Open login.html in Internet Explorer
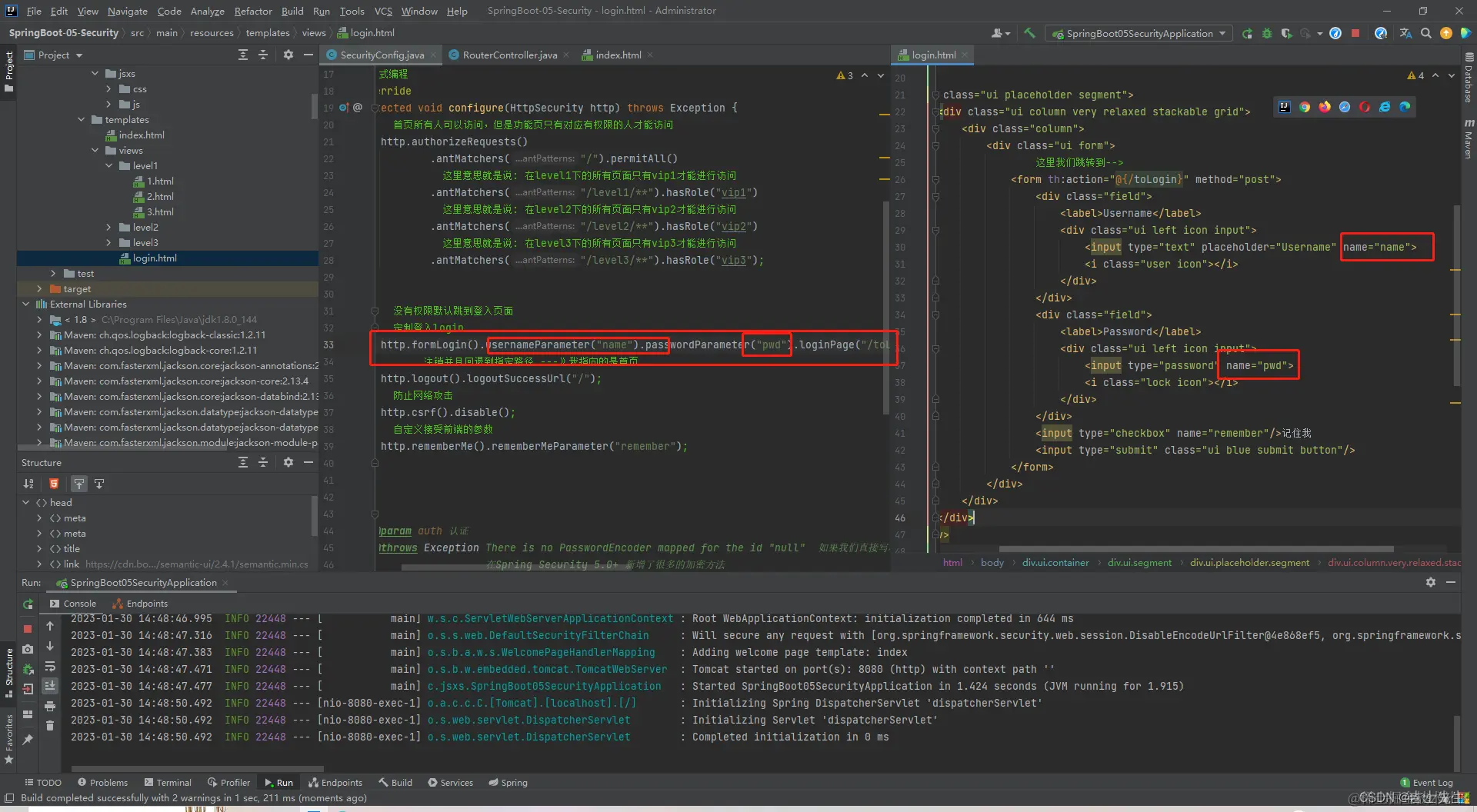 pos(1385,107)
